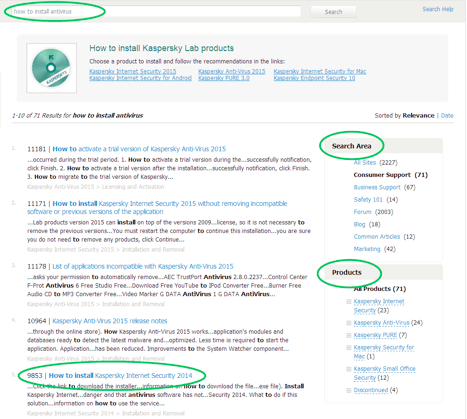The image size is (467, 419).
Task: Click breadcrumb 'Kaspersky Internet Security 2014 > Installation and Removal'
Action: click(x=106, y=413)
